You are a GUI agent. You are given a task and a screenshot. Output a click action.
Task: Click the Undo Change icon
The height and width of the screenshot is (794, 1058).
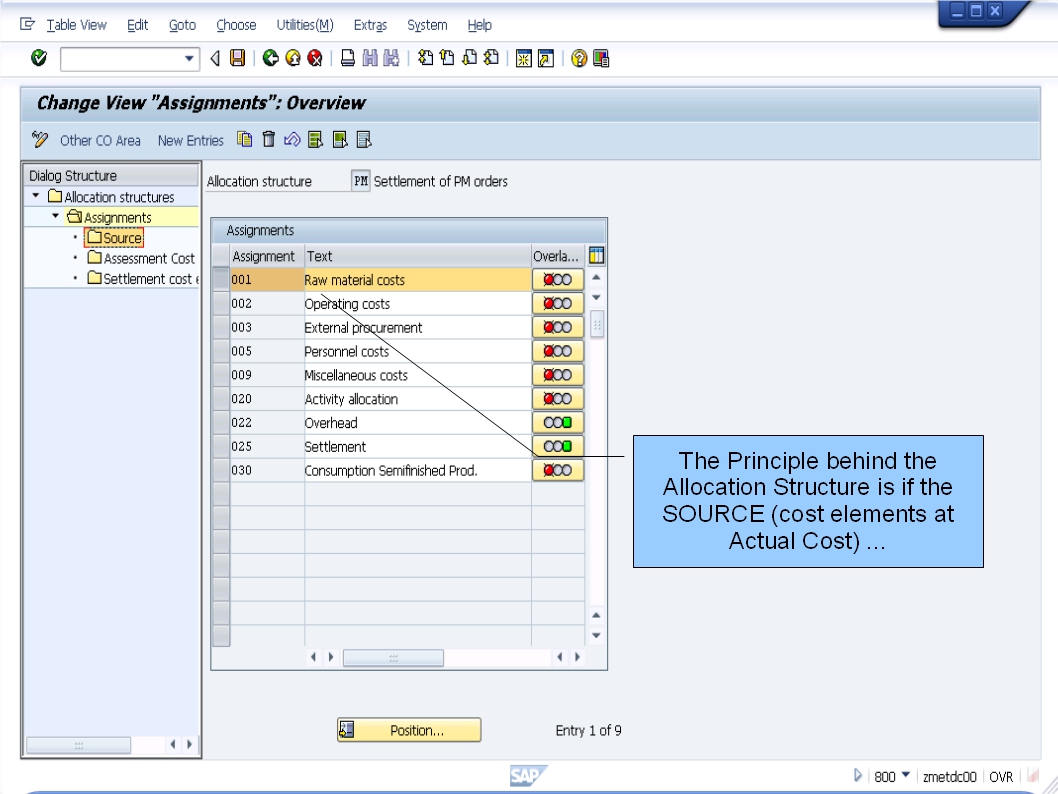[x=292, y=140]
